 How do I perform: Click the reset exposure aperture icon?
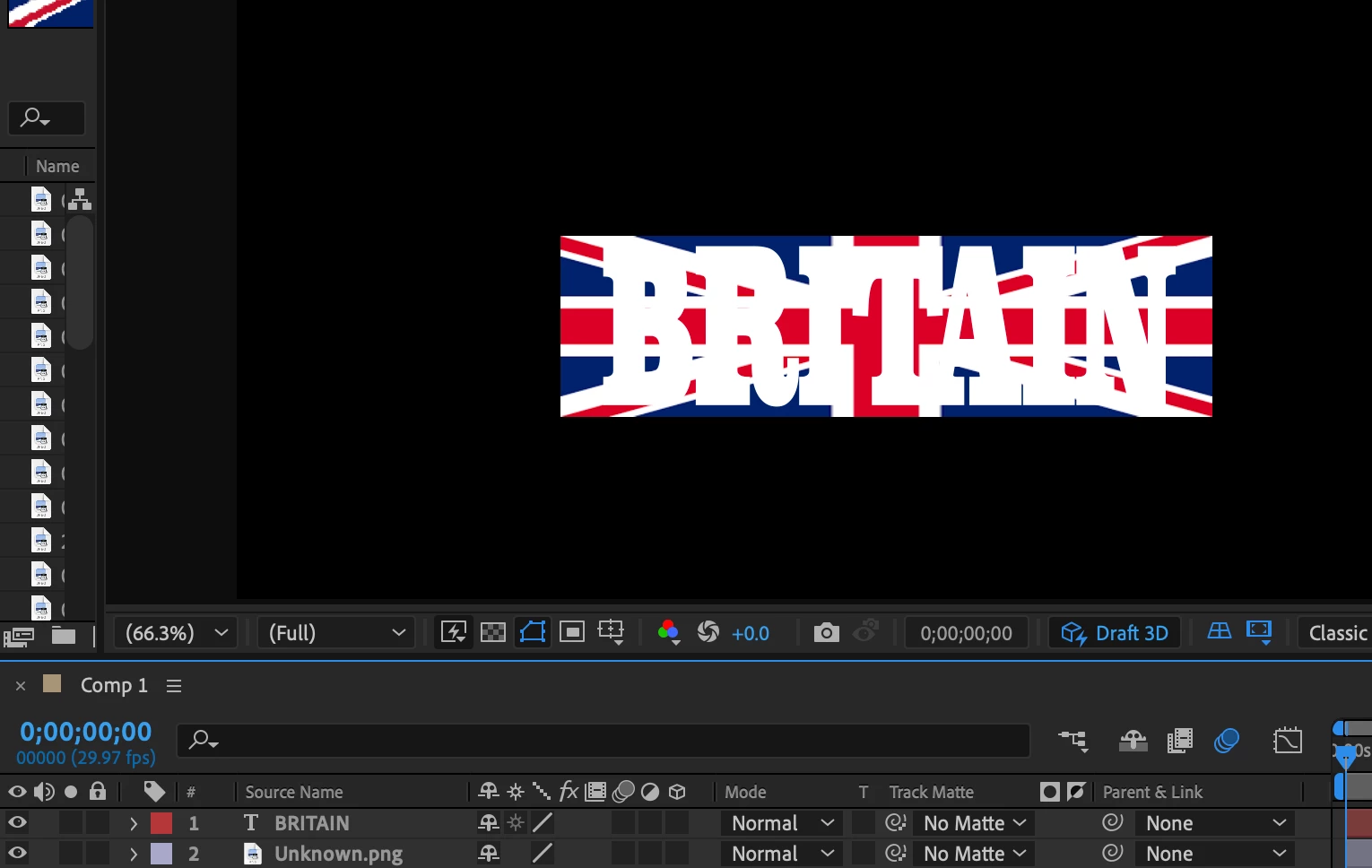(x=708, y=633)
